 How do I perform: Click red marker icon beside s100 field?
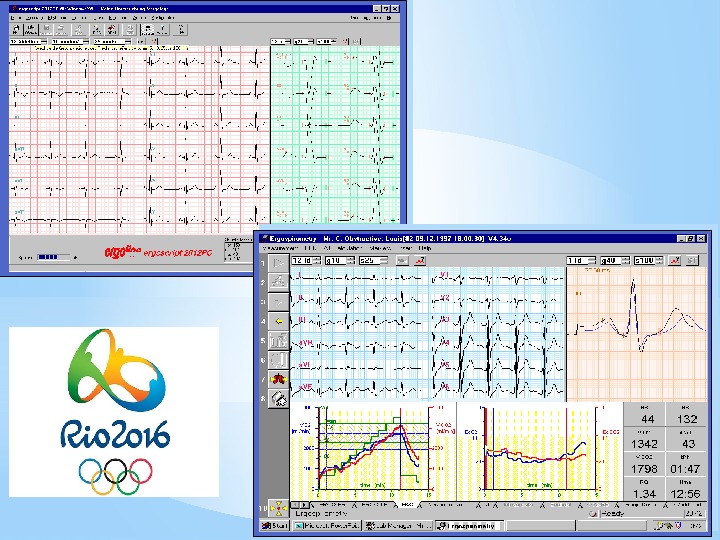(x=675, y=260)
